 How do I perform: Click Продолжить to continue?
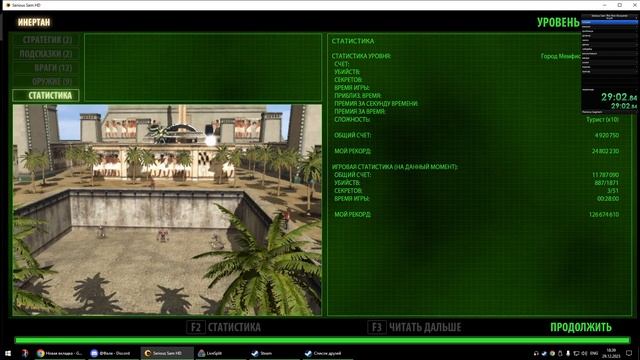click(x=581, y=327)
